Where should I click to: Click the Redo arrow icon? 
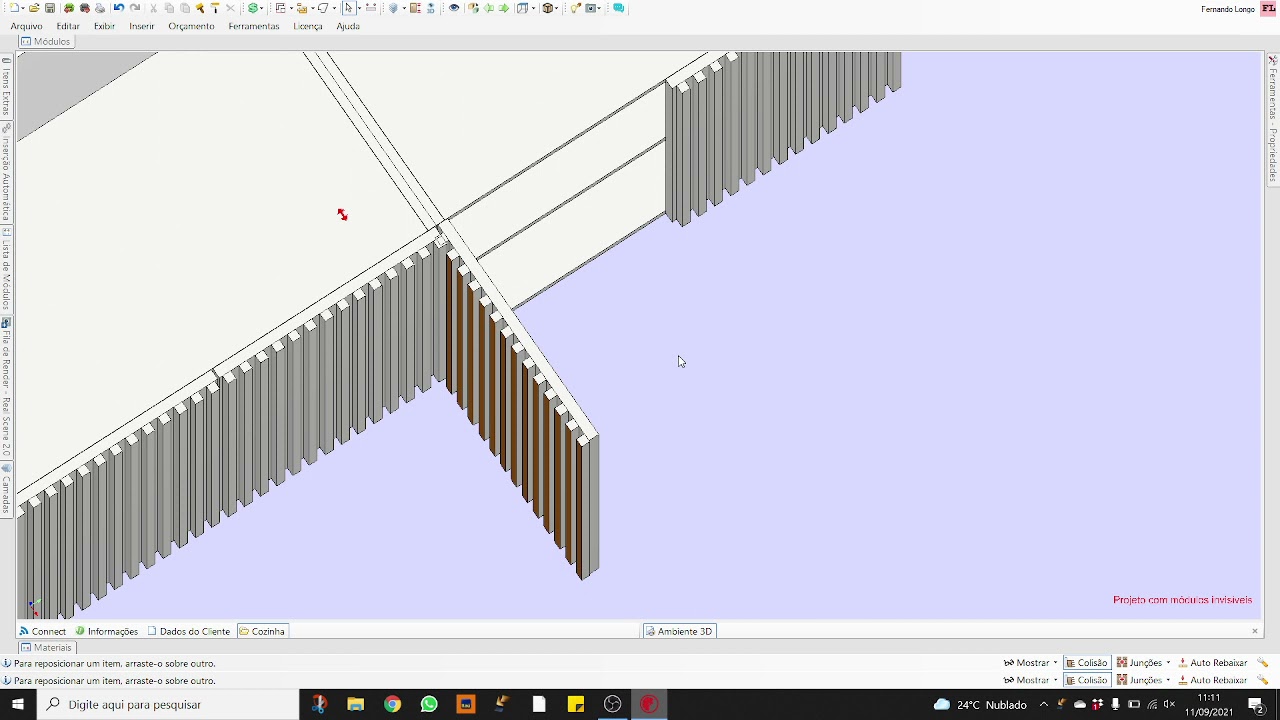click(x=135, y=8)
